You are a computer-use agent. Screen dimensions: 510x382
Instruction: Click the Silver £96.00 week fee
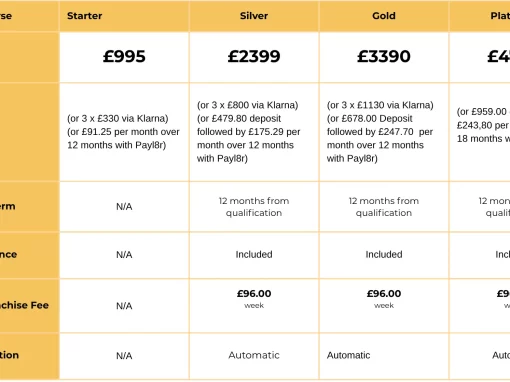(x=254, y=299)
